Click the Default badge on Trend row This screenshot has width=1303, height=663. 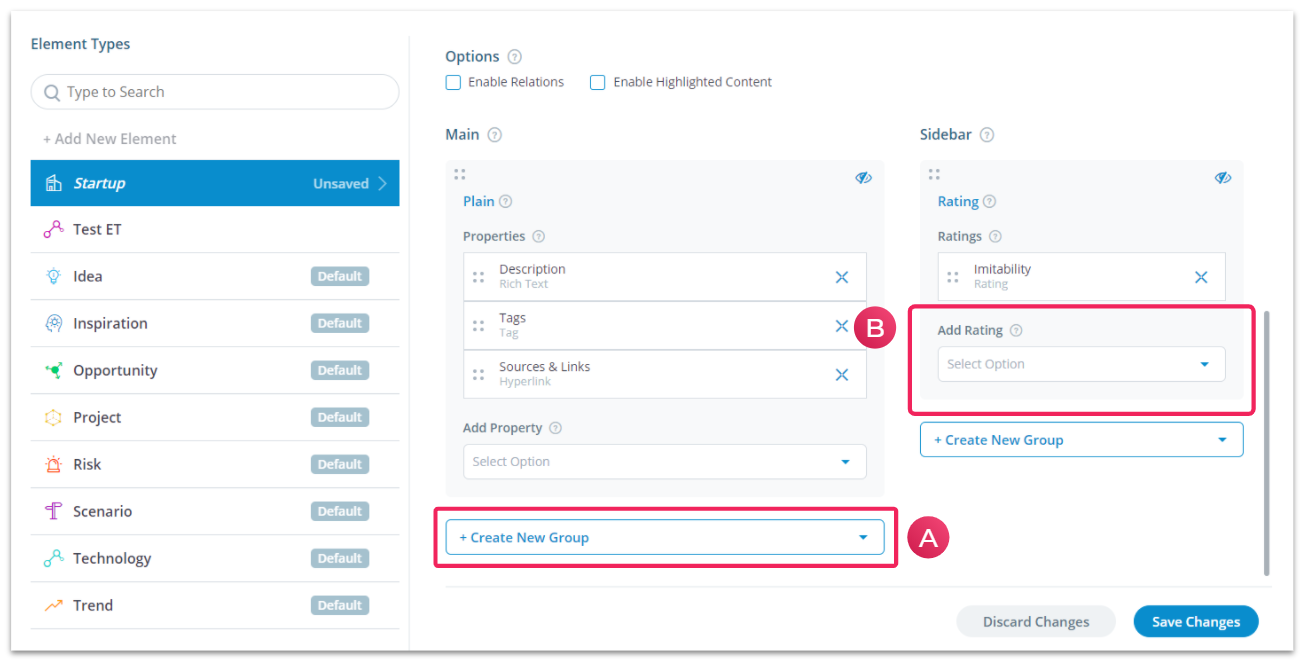(340, 605)
